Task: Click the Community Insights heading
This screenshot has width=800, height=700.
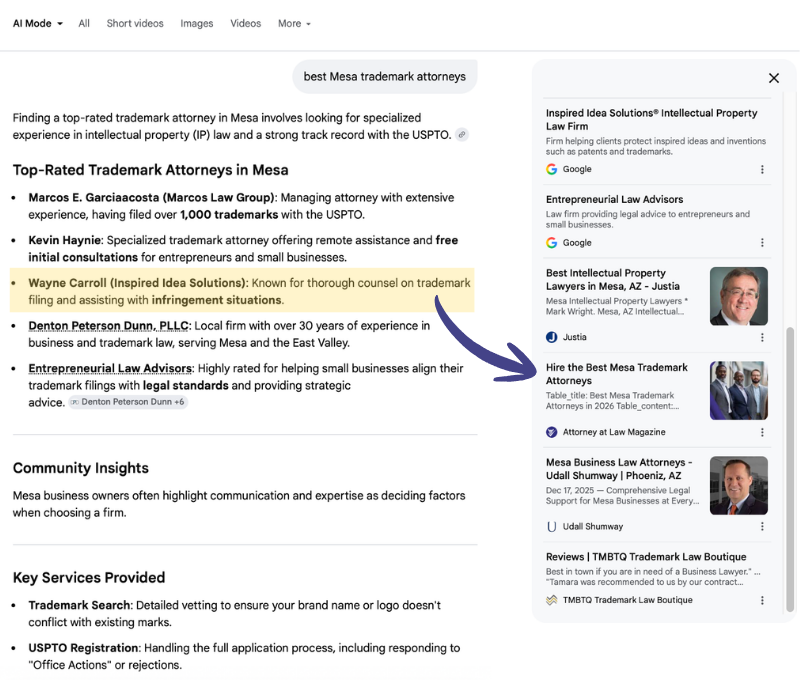Action: tap(81, 468)
